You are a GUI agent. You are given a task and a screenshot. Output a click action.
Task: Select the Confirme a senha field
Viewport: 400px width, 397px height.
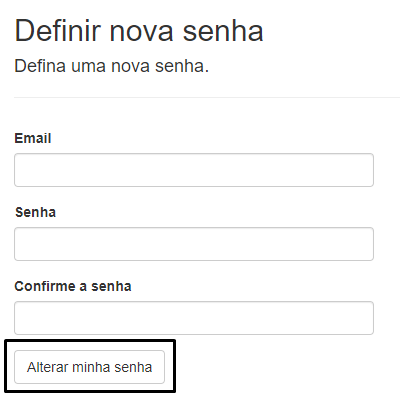(194, 318)
